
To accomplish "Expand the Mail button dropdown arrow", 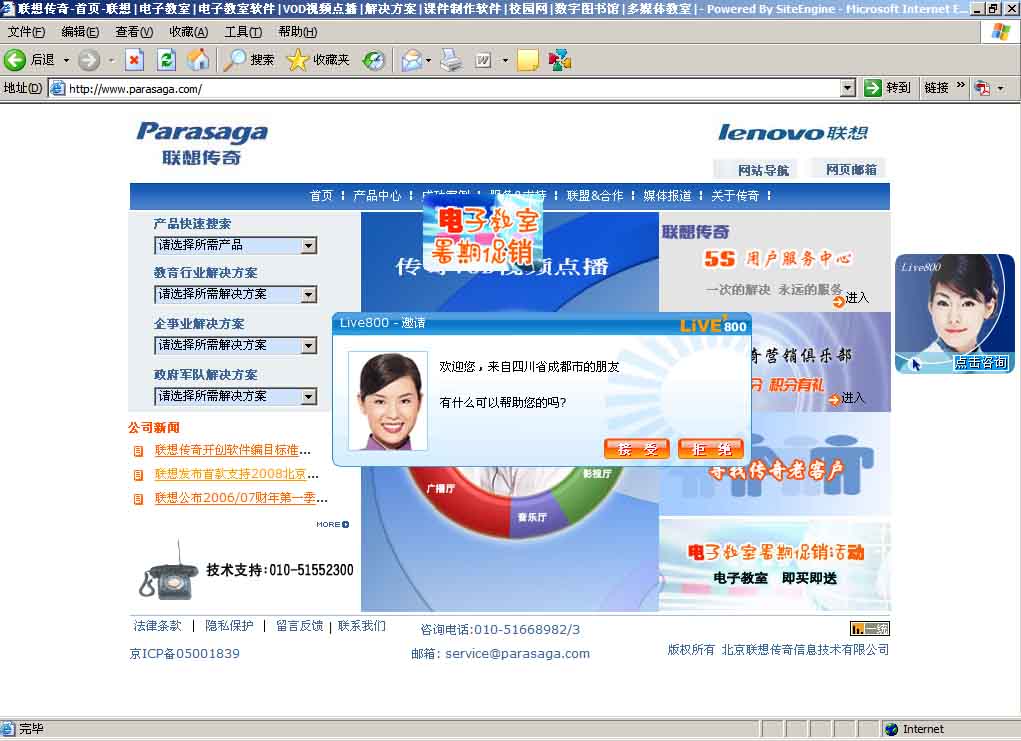I will point(428,60).
